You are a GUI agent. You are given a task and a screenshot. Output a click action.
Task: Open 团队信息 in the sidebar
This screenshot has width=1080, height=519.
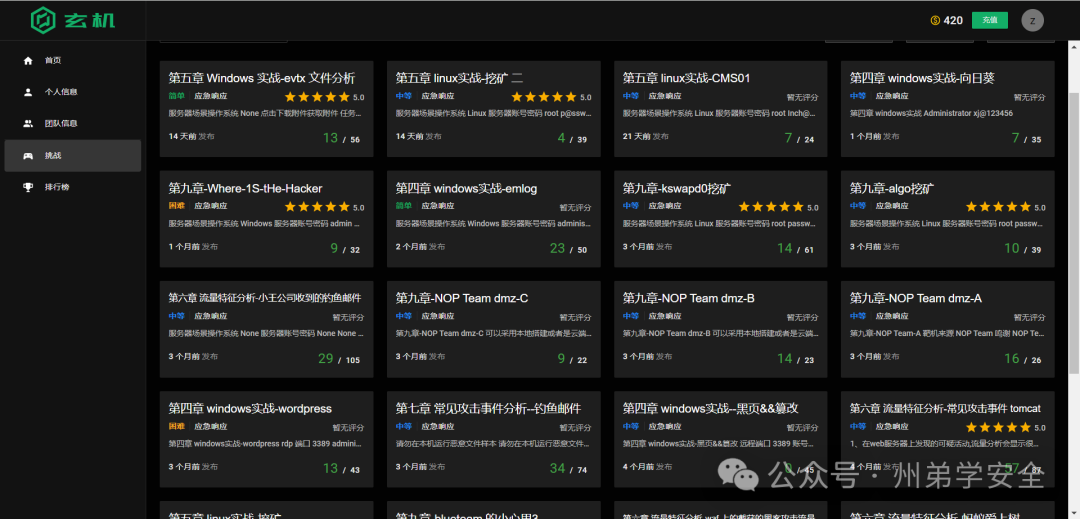click(x=73, y=124)
